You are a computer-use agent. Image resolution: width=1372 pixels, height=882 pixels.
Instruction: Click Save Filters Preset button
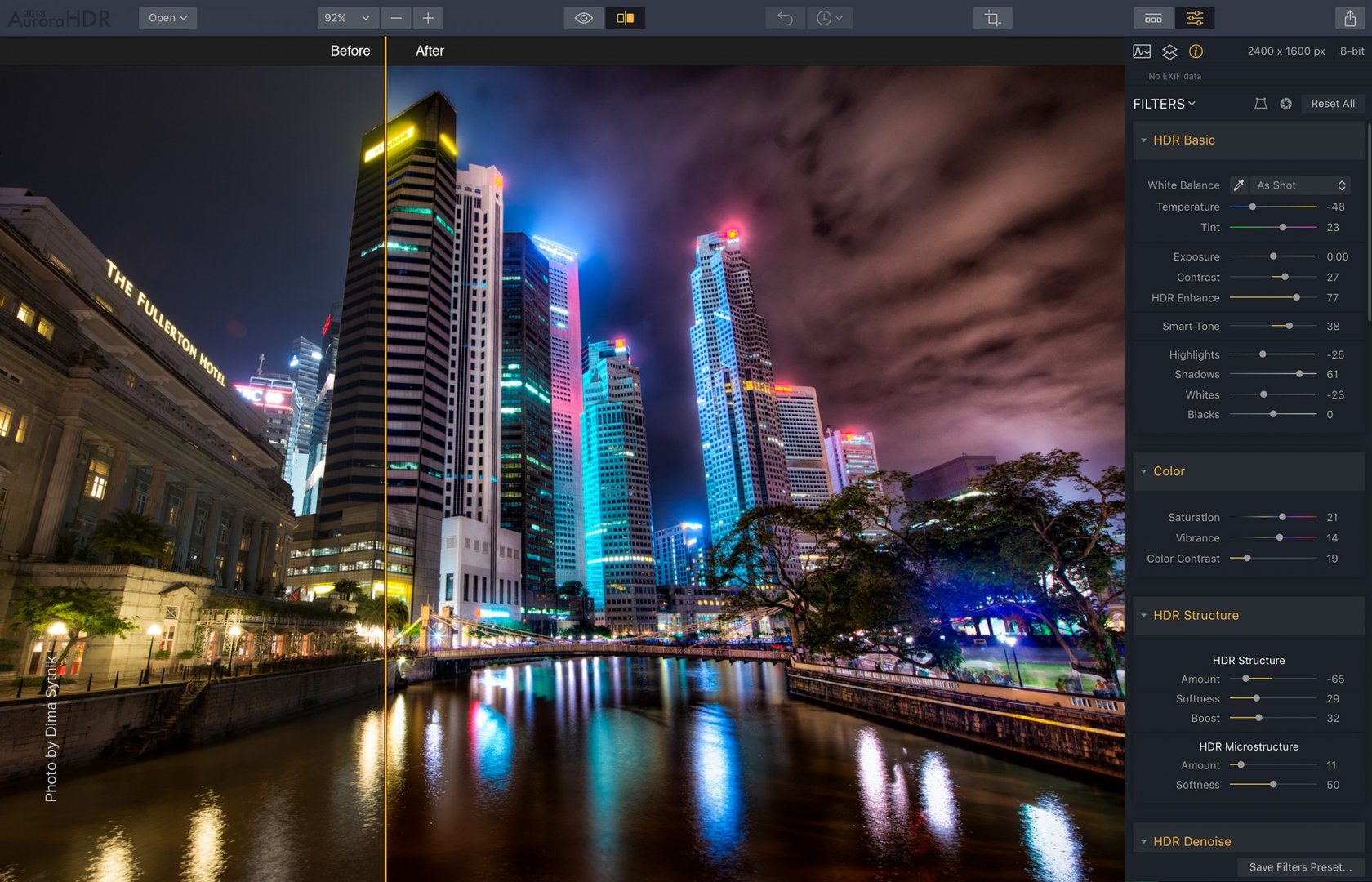point(1299,867)
